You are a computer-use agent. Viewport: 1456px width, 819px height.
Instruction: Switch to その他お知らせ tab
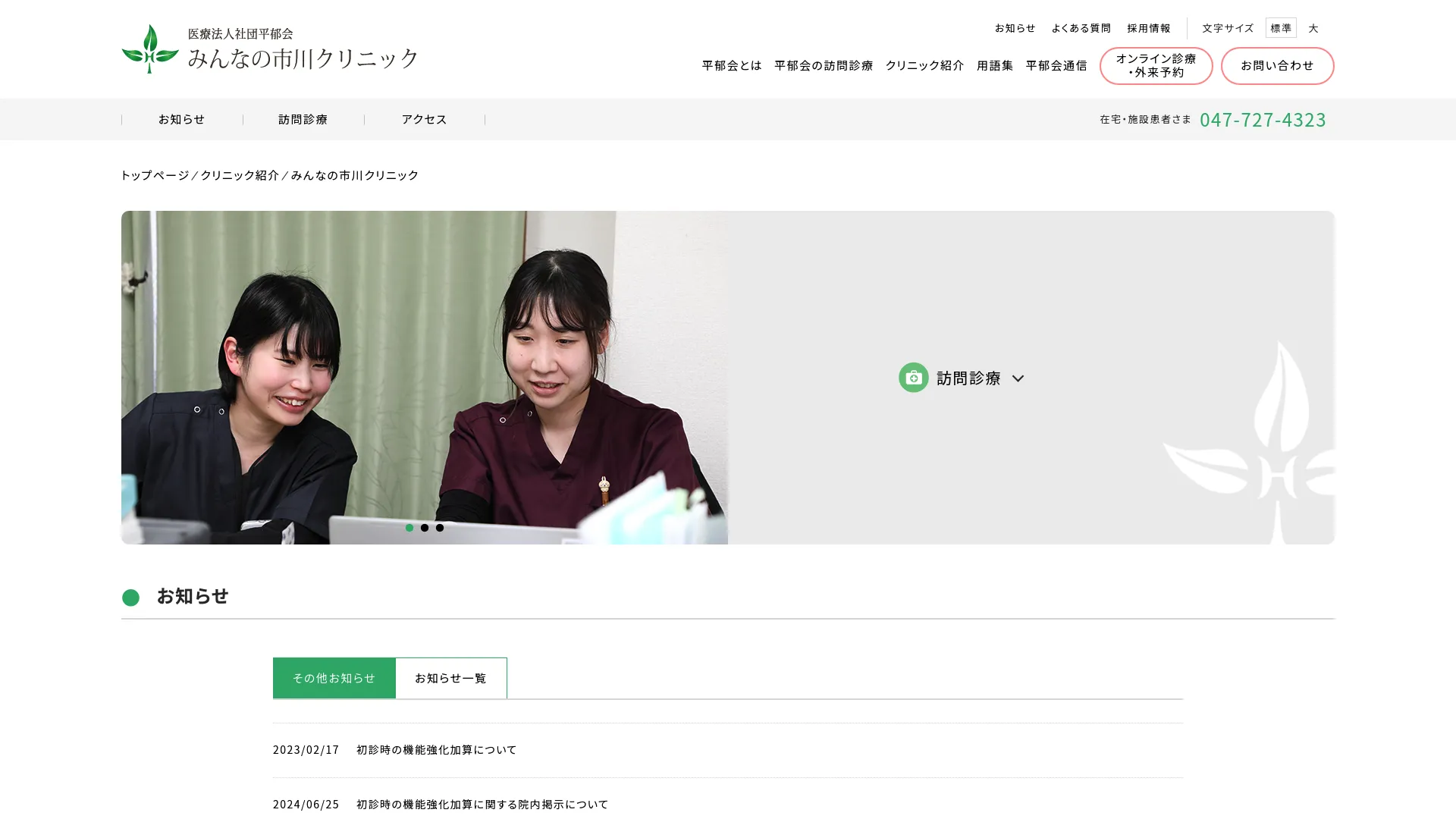334,678
